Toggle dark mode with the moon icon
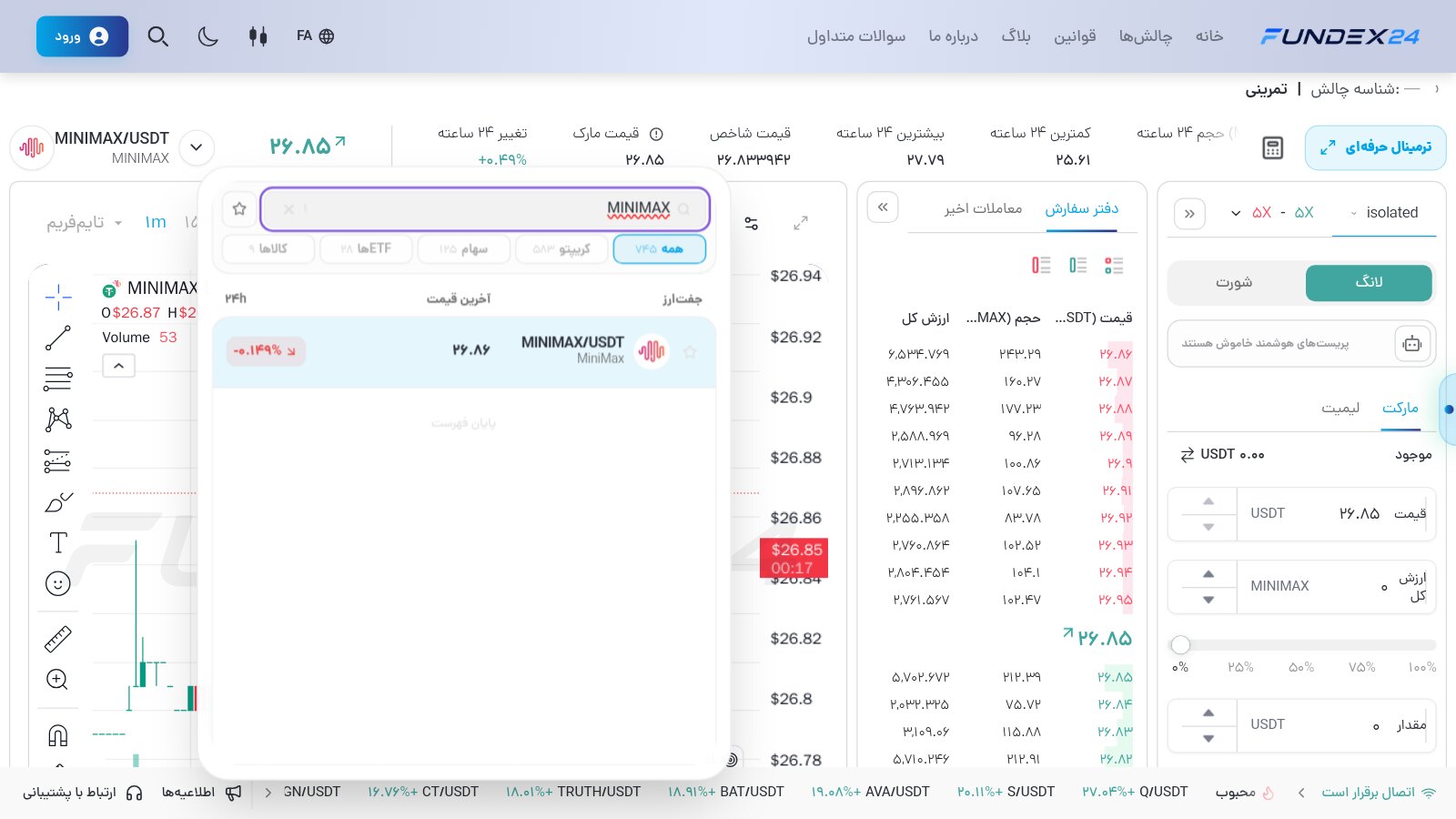Image resolution: width=1456 pixels, height=819 pixels. (x=208, y=36)
